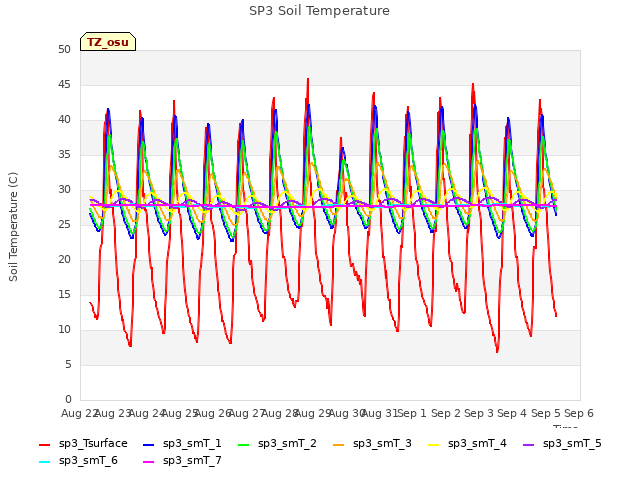The height and width of the screenshot is (480, 640).
Task: Toggle sp3_smT_1 series in legend
Action: (x=182, y=444)
